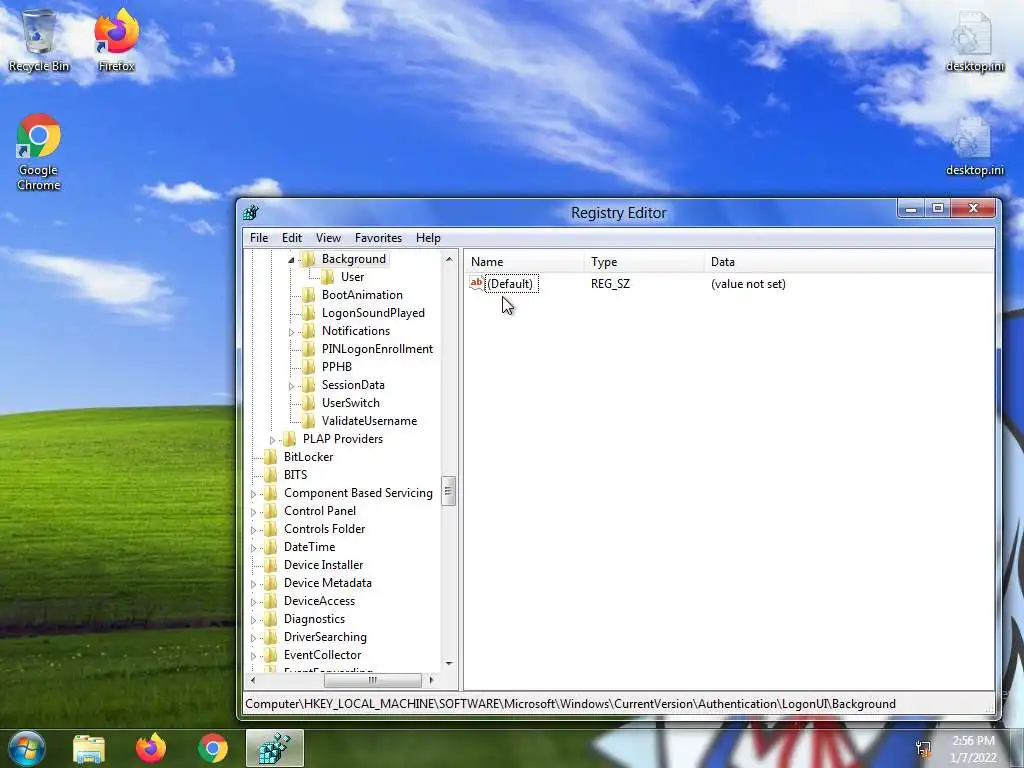1024x768 pixels.
Task: Click the BitLocker folder icon
Action: pos(270,457)
